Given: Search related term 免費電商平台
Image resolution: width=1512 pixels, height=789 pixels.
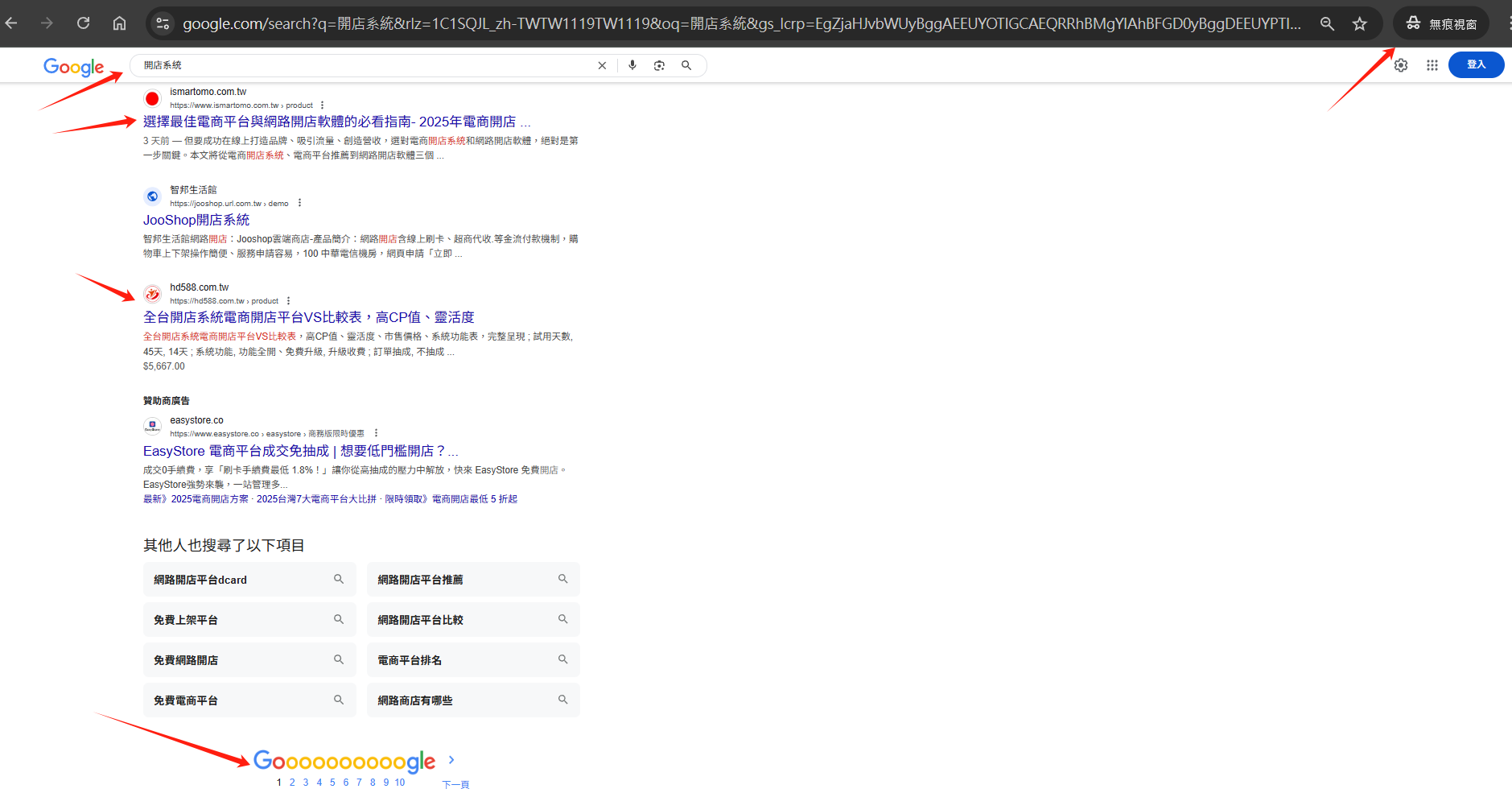Looking at the screenshot, I should [x=249, y=700].
